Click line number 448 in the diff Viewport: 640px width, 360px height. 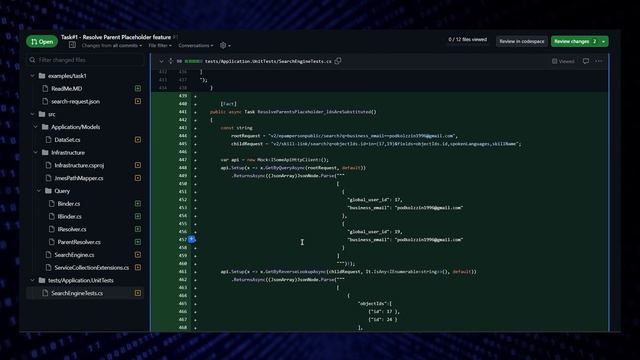[182, 168]
